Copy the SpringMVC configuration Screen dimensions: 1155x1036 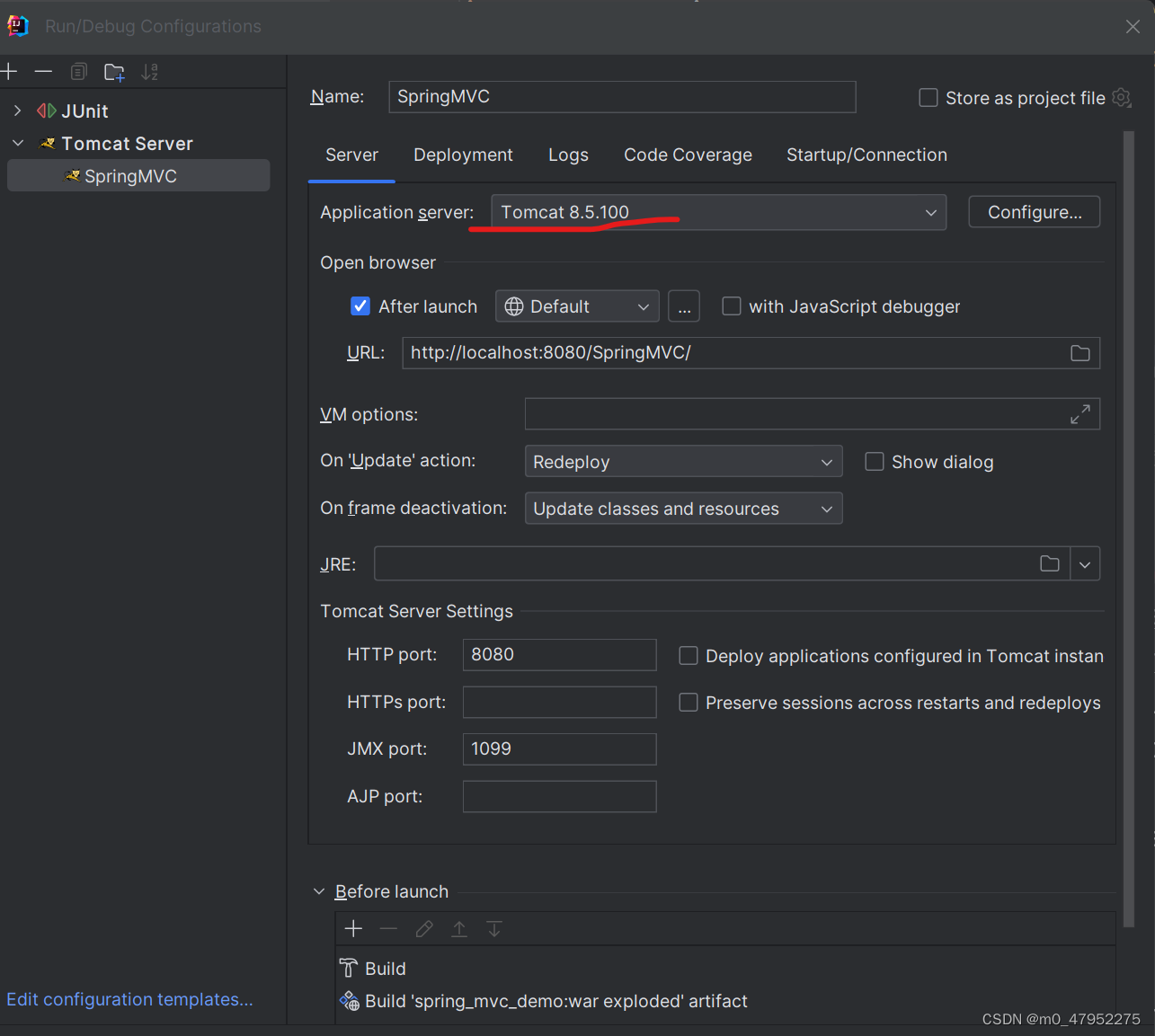[79, 71]
